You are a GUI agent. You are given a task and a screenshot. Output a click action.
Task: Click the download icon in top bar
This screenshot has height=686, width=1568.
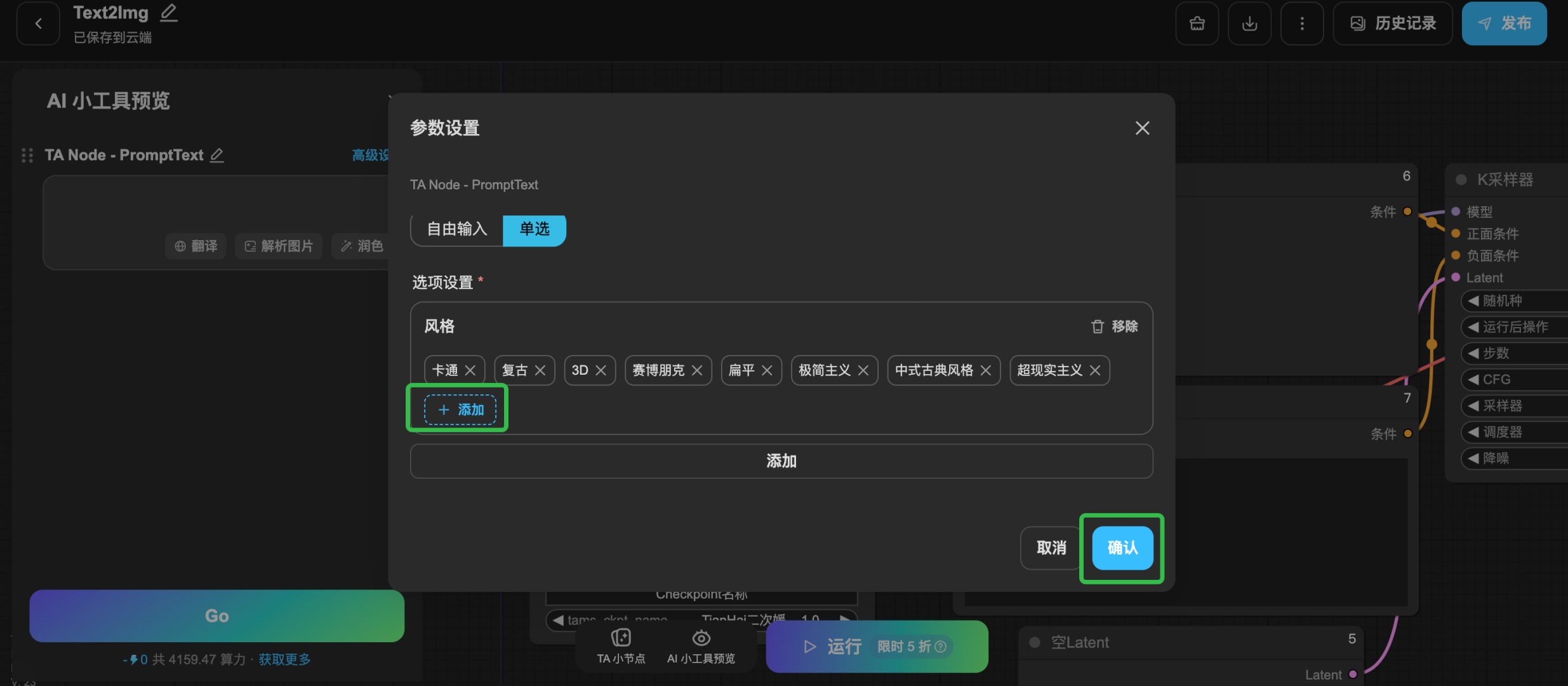point(1249,24)
